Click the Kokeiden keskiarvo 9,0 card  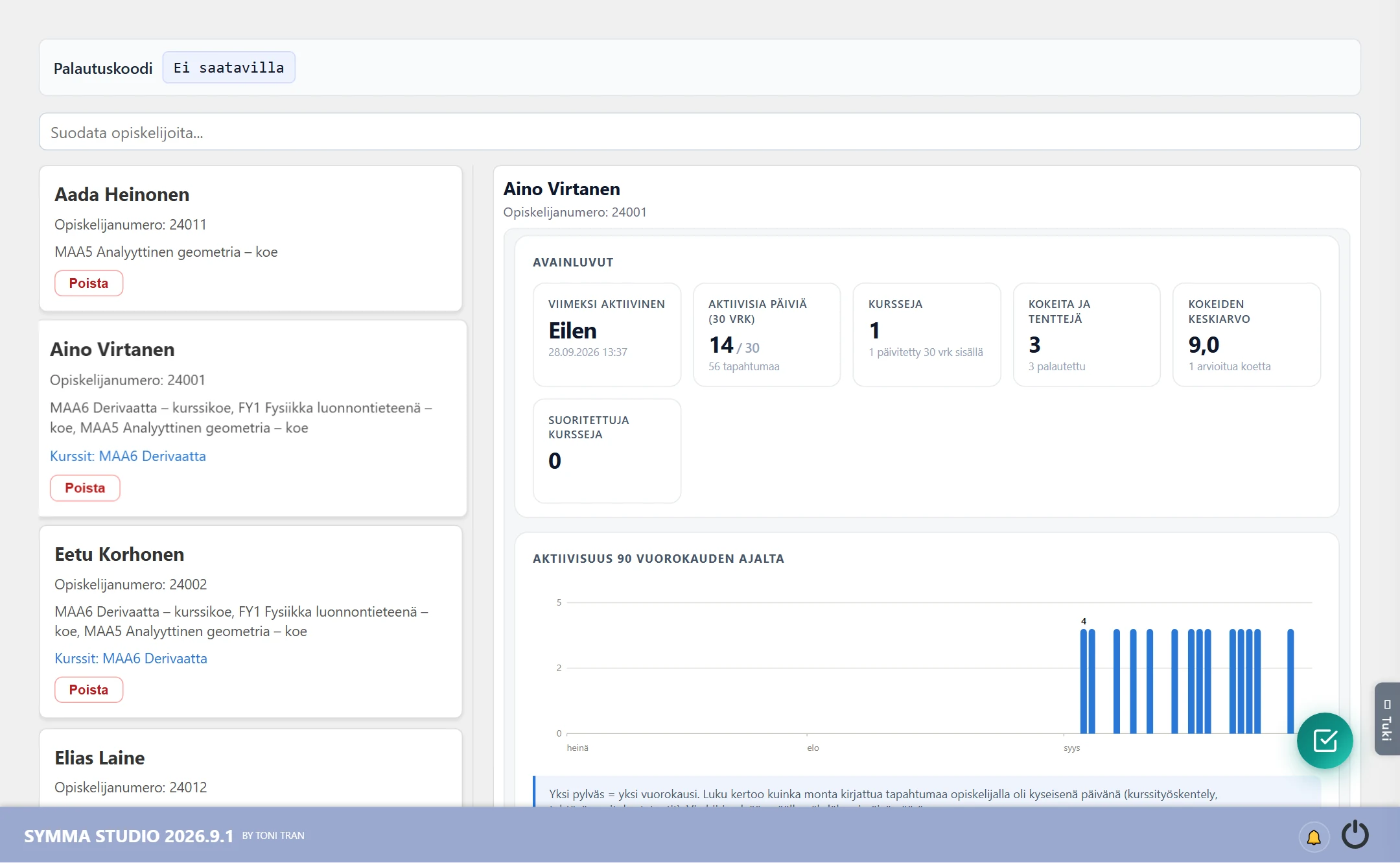pos(1246,335)
